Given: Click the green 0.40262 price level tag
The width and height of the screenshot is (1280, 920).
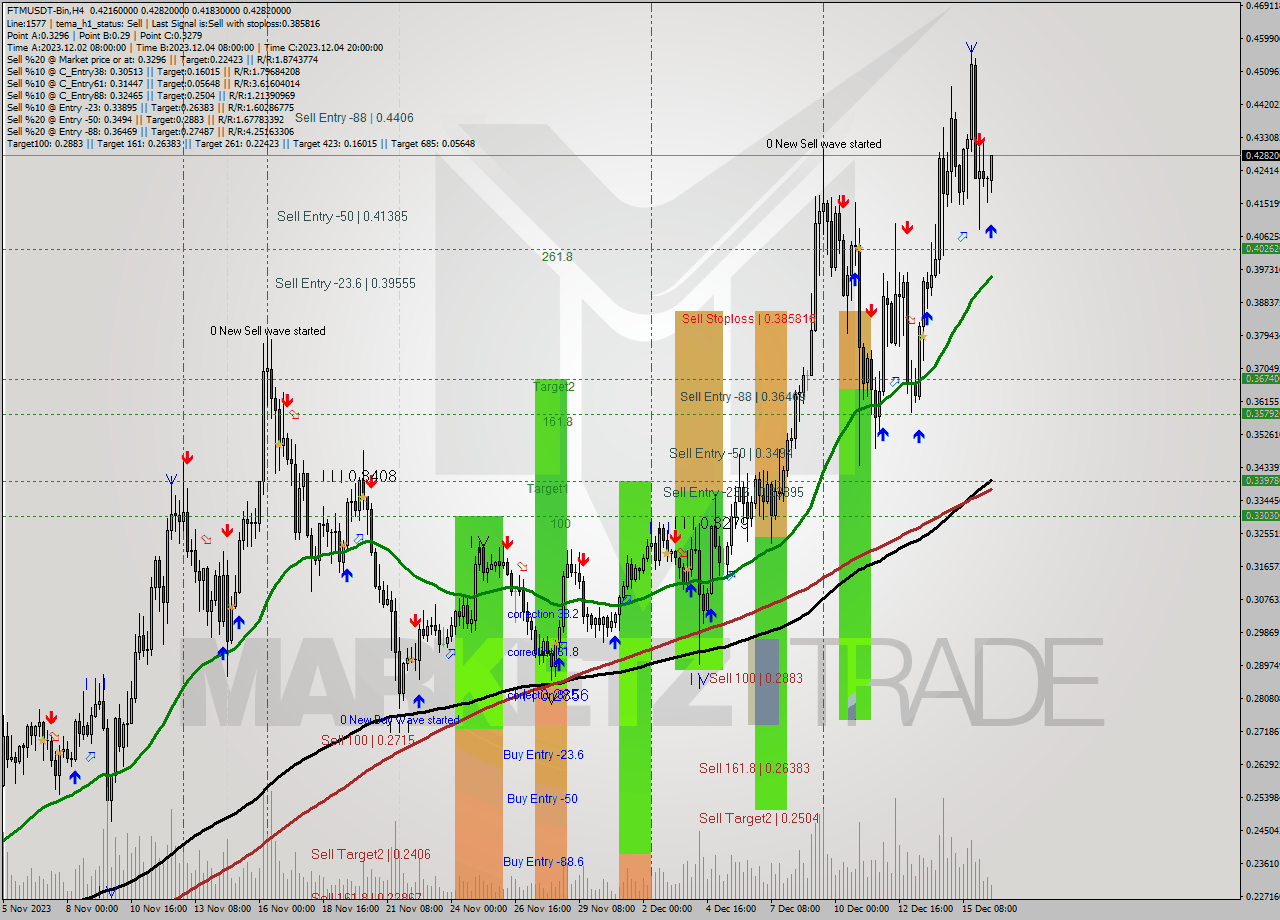Looking at the screenshot, I should (x=1260, y=248).
